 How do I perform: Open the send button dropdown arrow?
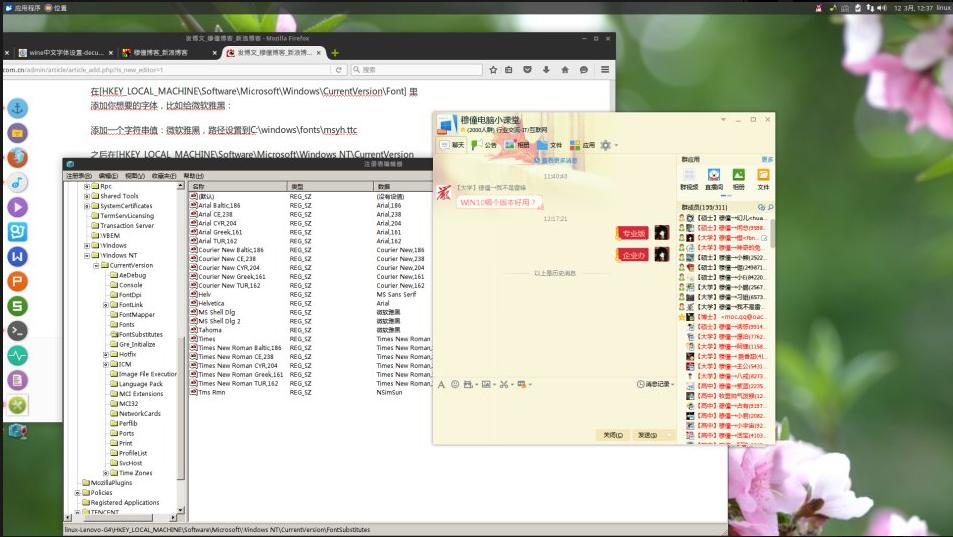669,435
